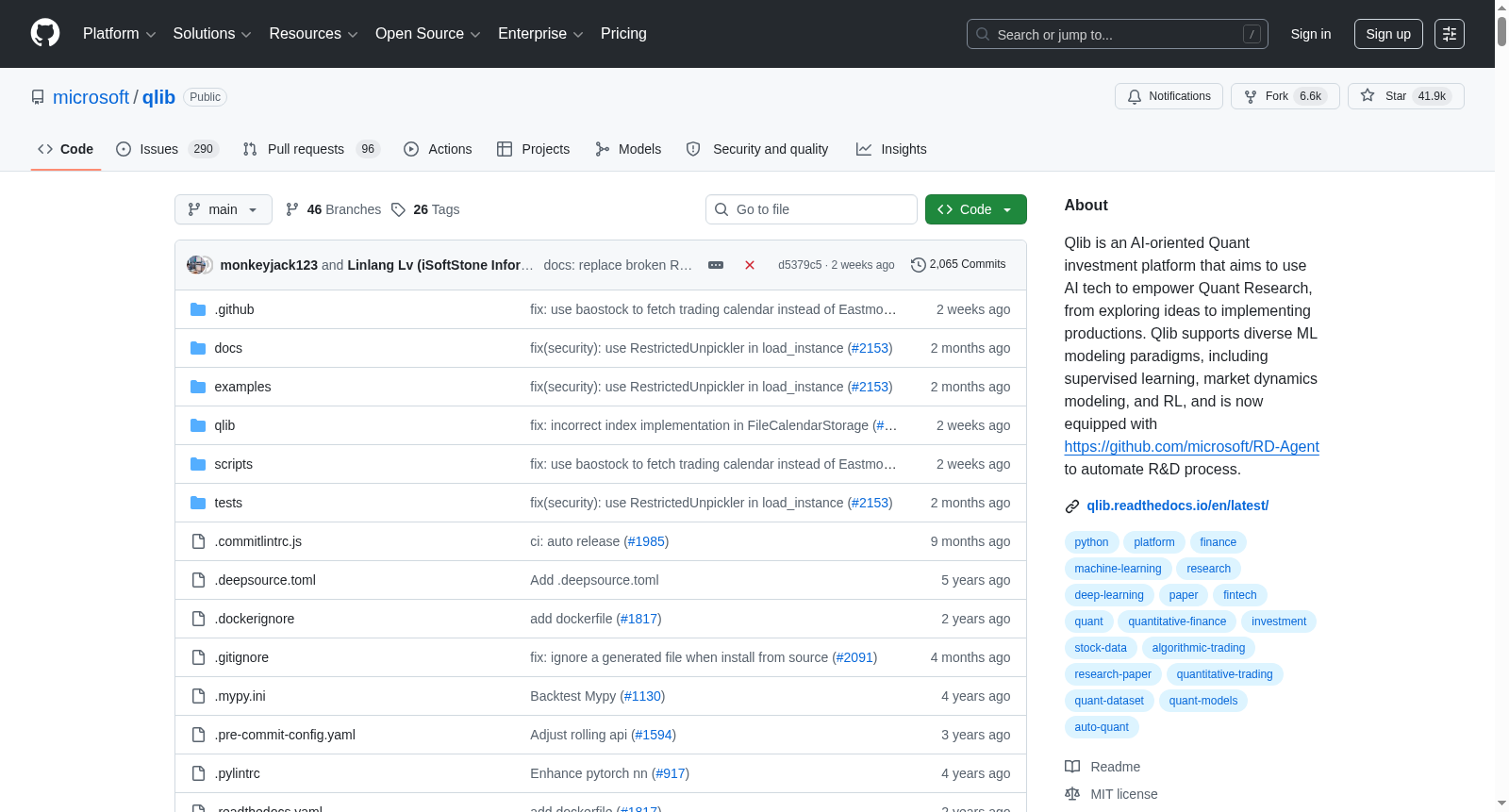This screenshot has height=812, width=1509.
Task: Click the .pylintrc file icon
Action: [x=198, y=773]
